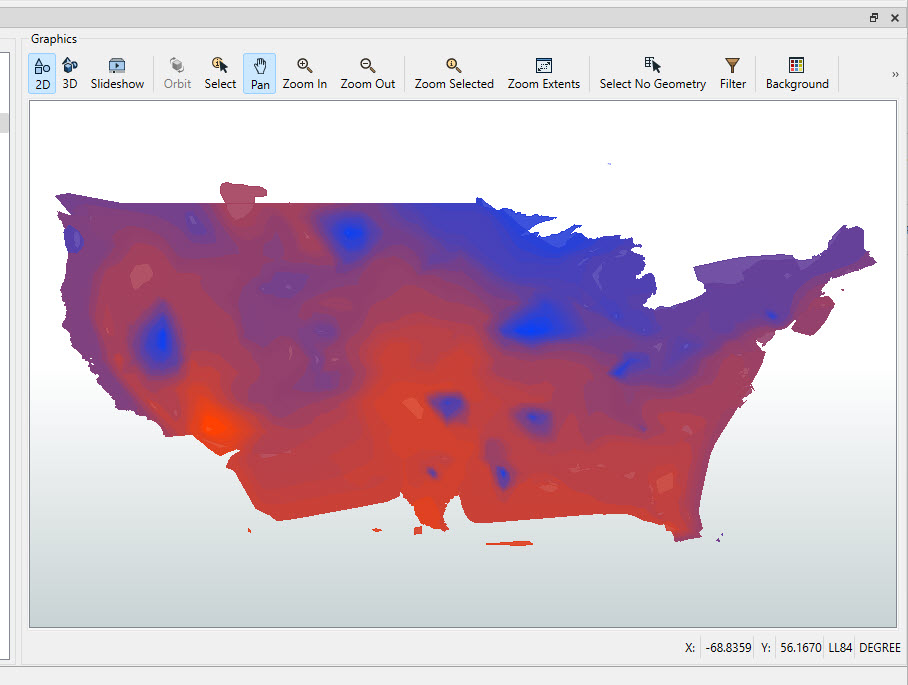Zoom to full extents

click(x=544, y=74)
